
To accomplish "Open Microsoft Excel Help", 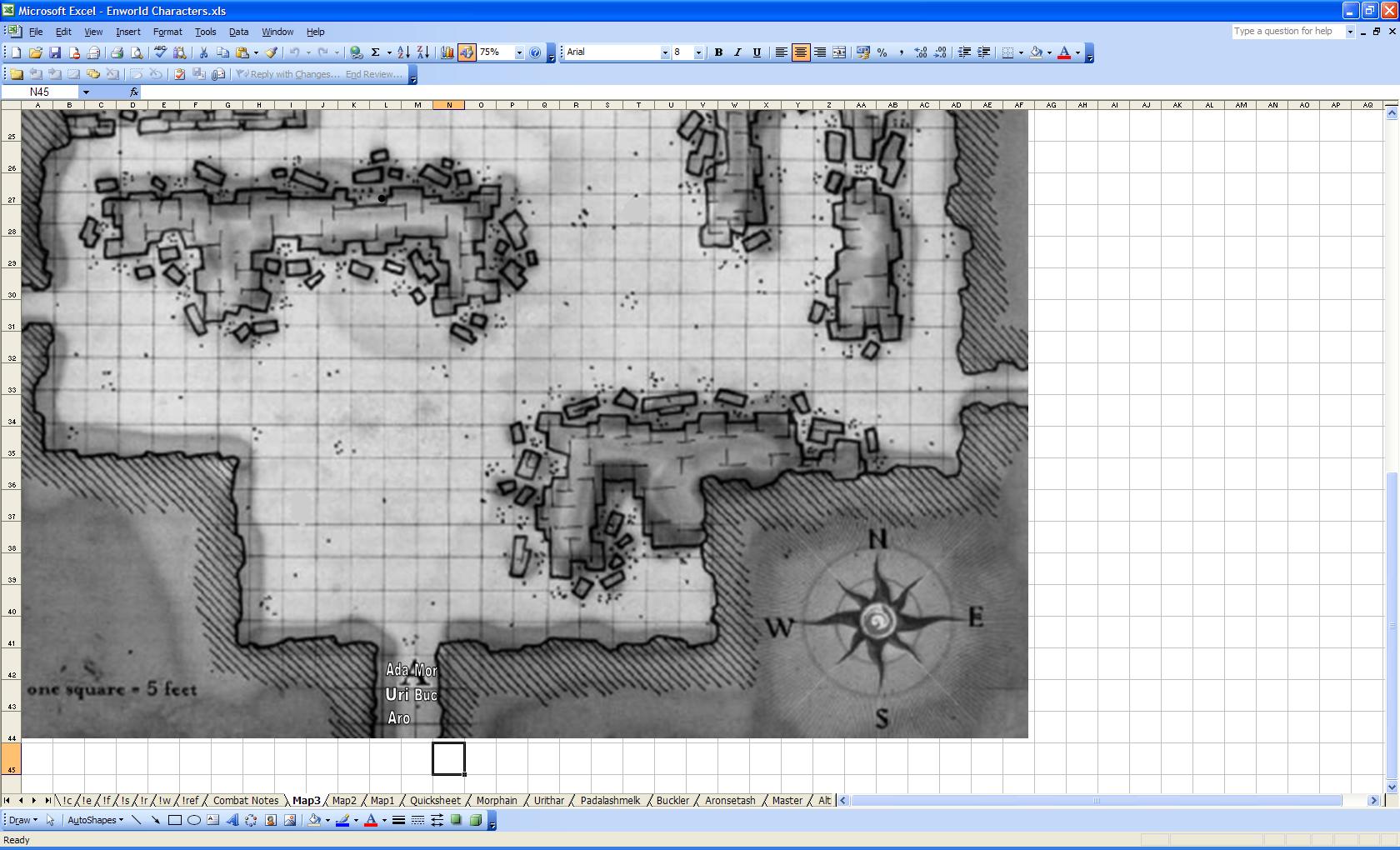I will [x=535, y=52].
